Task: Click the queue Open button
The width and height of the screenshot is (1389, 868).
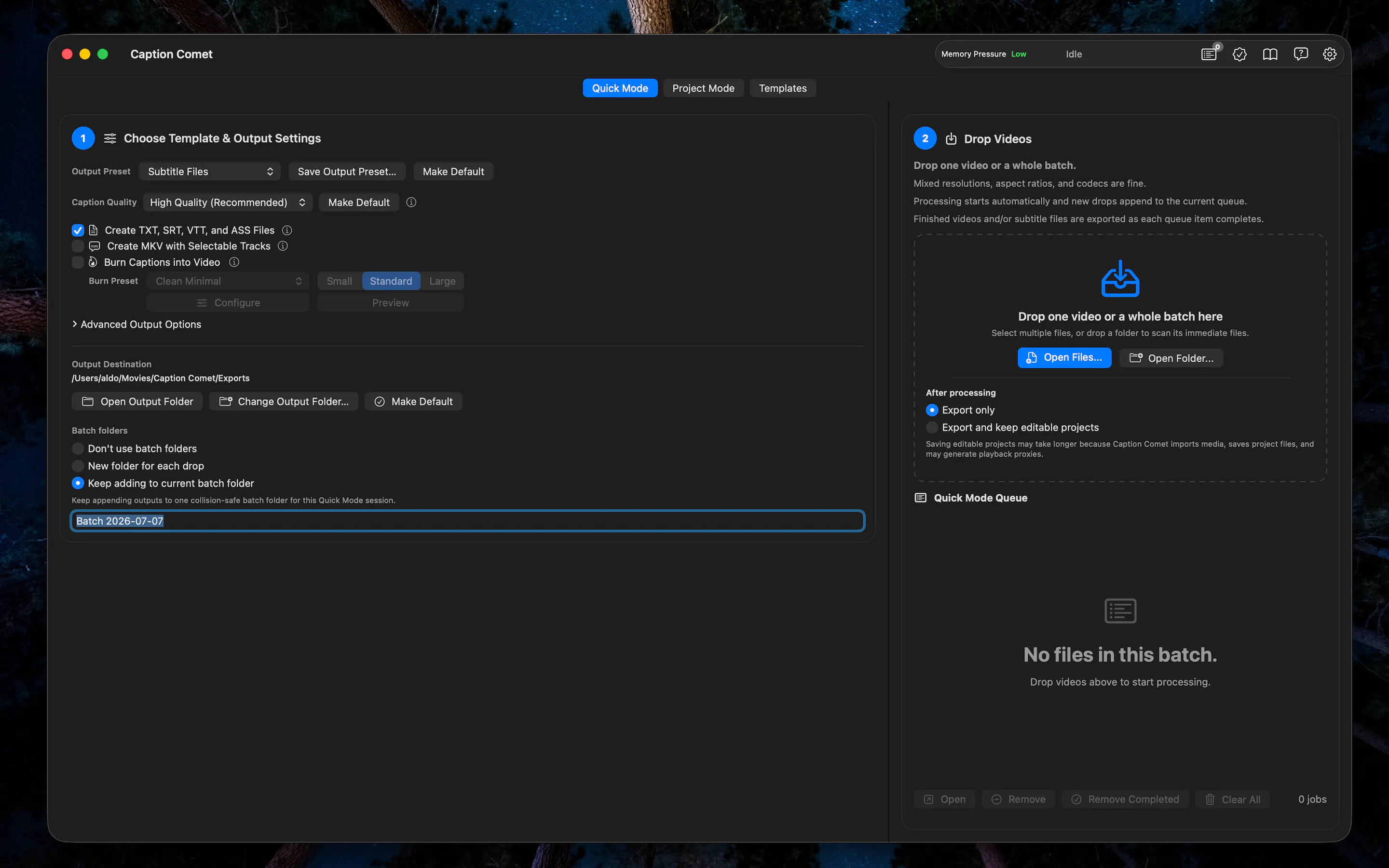Action: pyautogui.click(x=944, y=799)
